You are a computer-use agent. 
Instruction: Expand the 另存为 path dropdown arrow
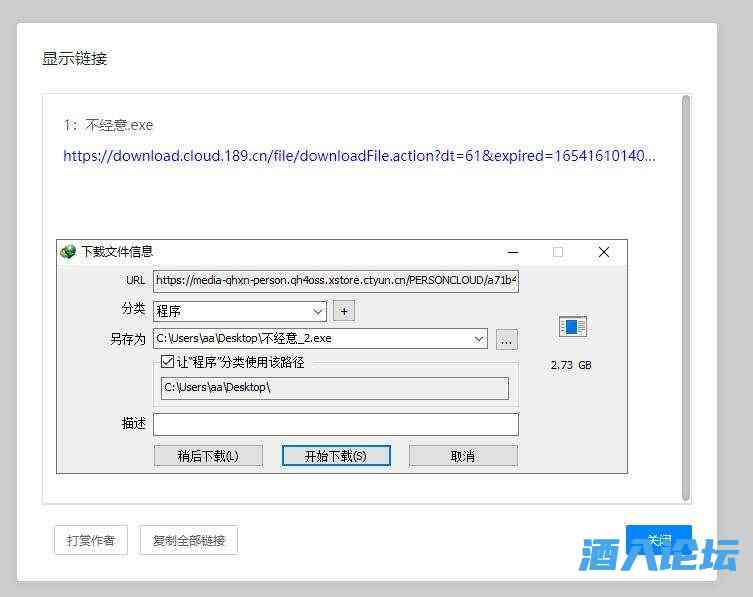[x=478, y=340]
